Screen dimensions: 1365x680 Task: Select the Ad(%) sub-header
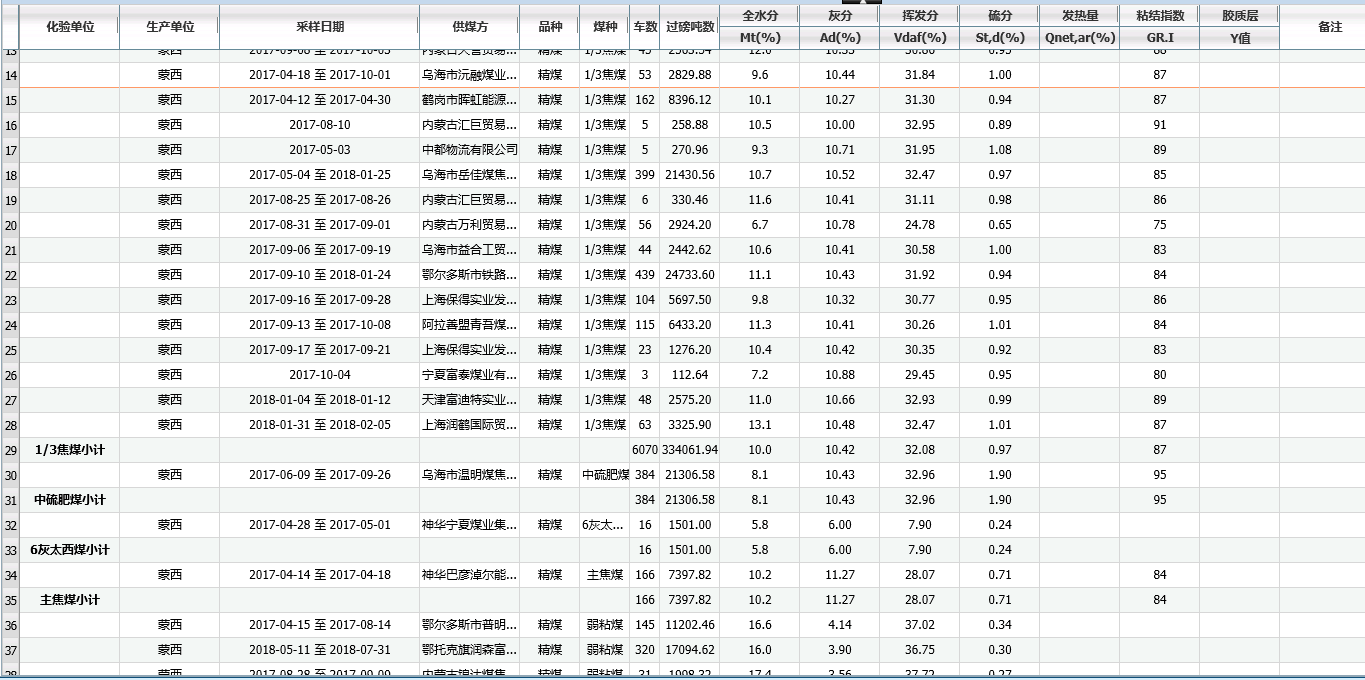(x=839, y=38)
